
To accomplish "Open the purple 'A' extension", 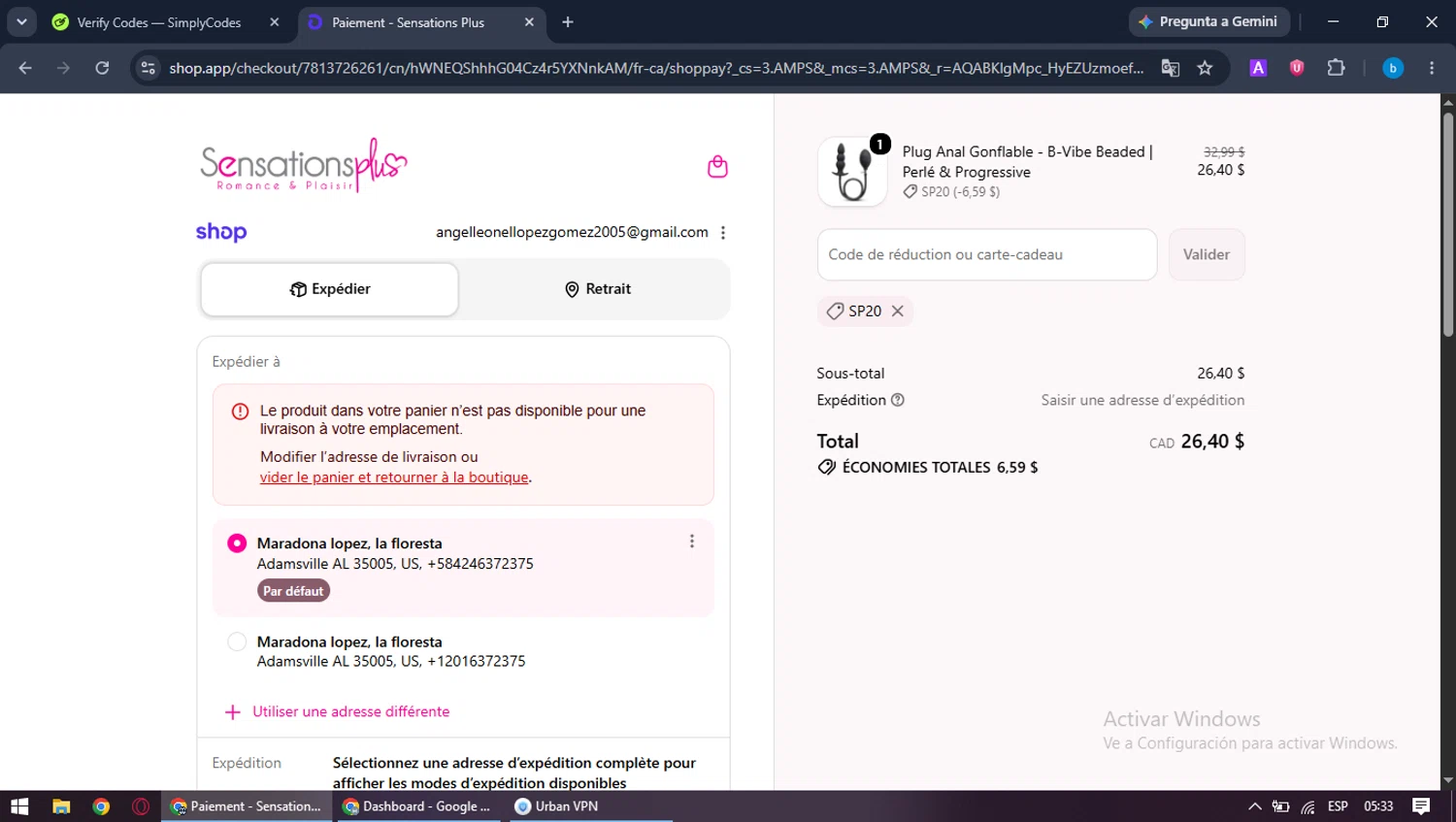I will (x=1258, y=68).
